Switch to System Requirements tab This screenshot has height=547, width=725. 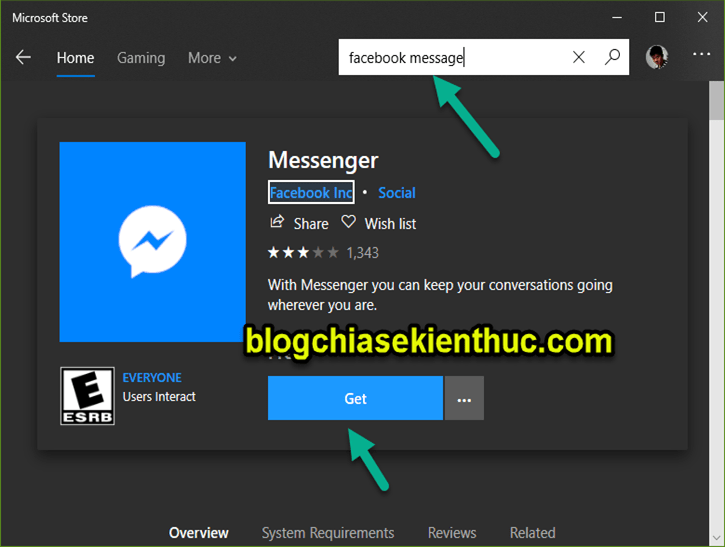click(328, 533)
